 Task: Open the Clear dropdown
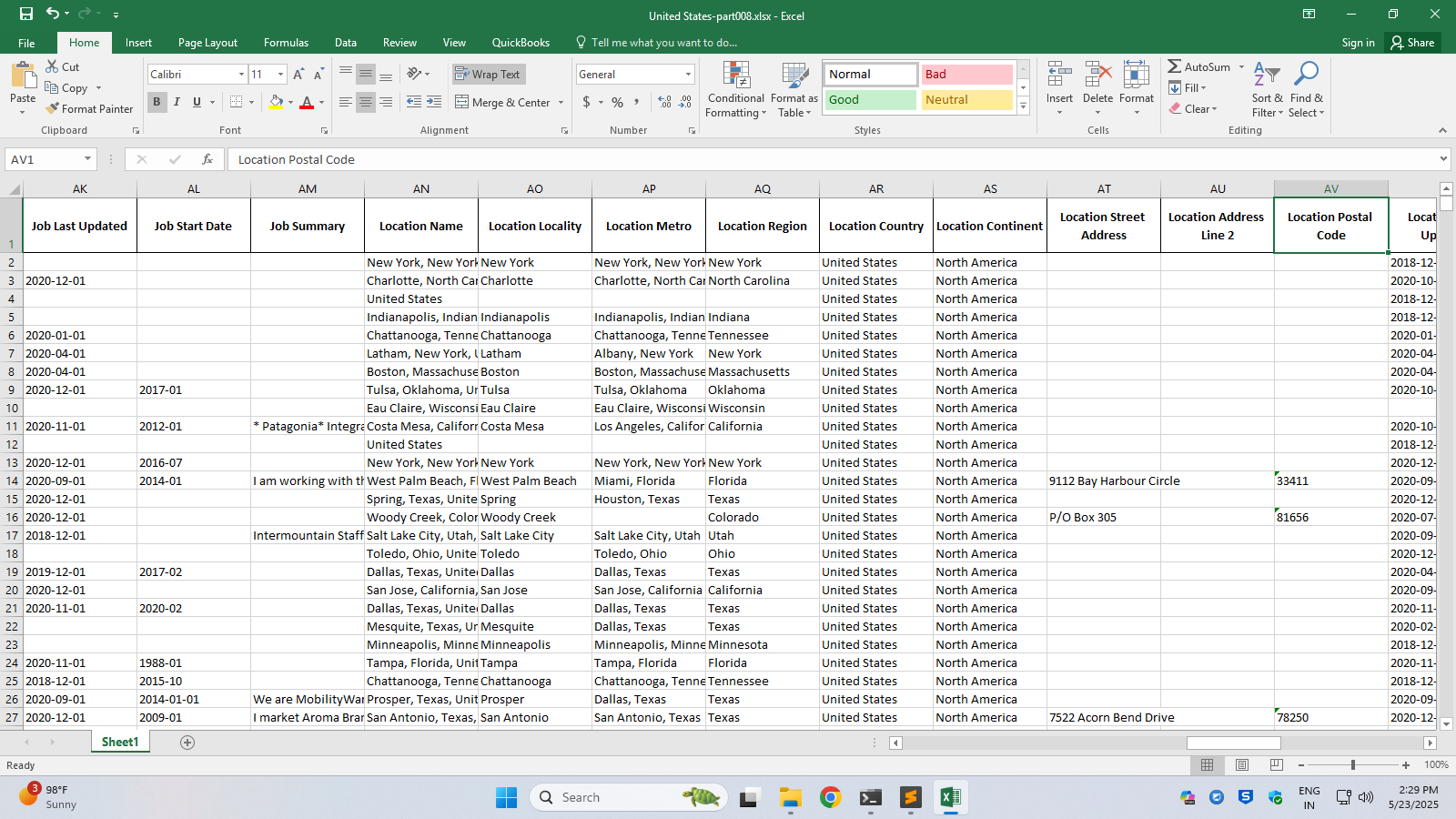(x=1193, y=108)
